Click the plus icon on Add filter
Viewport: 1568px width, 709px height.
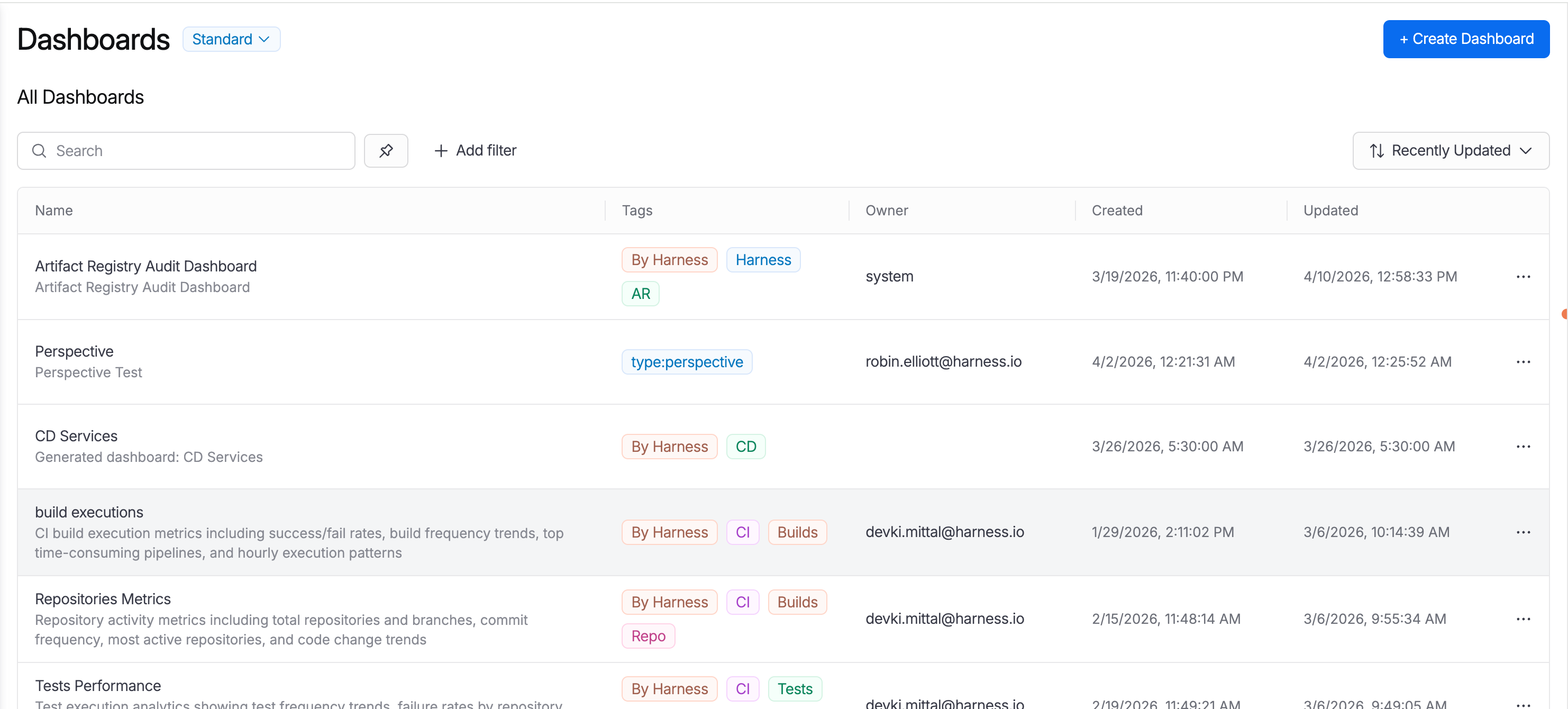coord(440,150)
